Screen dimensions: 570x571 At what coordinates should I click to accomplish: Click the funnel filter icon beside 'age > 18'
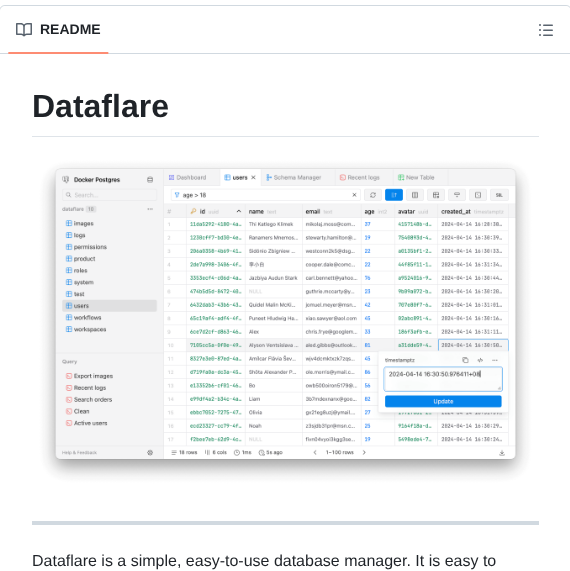point(177,195)
